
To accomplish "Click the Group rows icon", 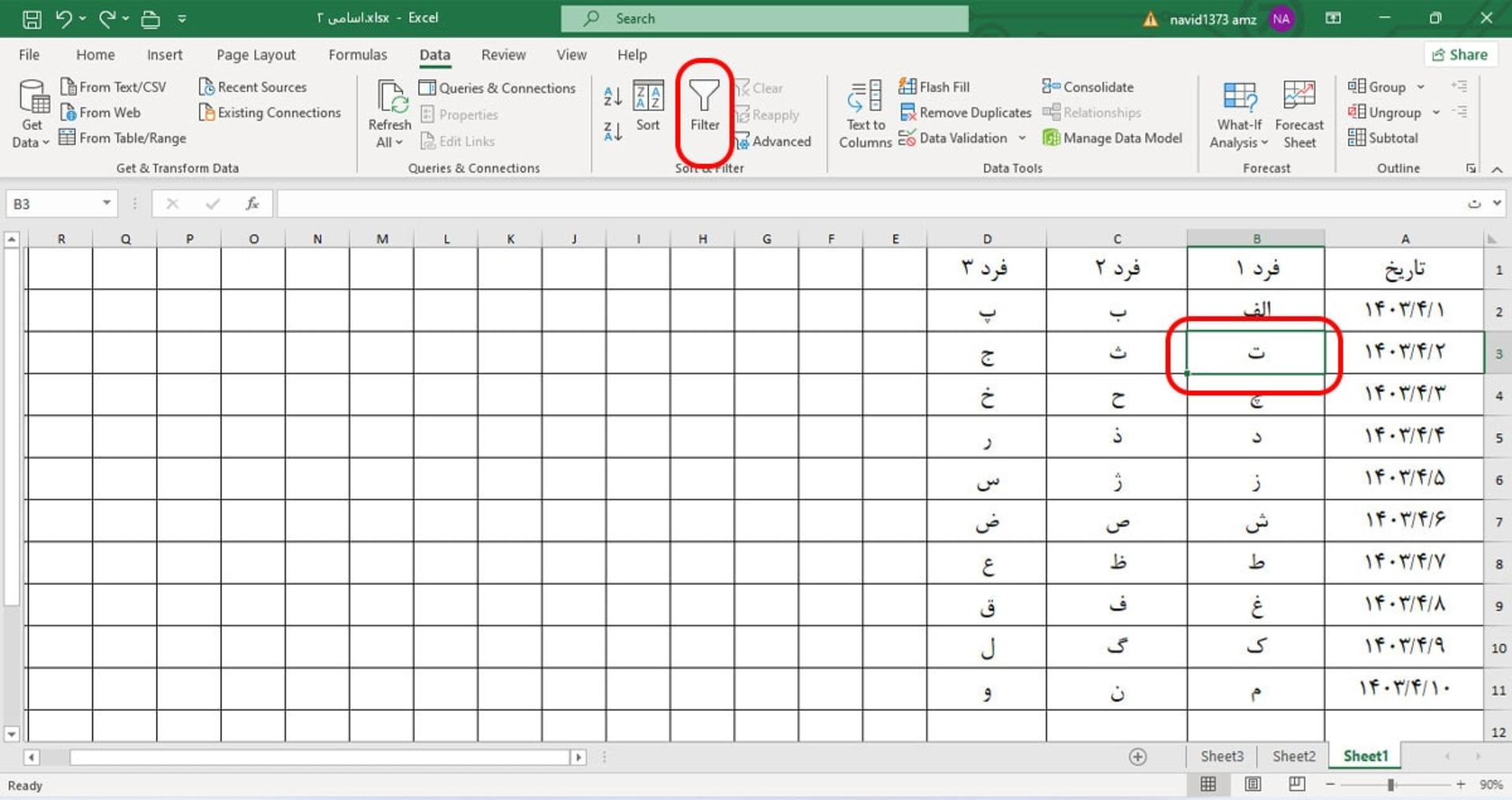I will (1357, 87).
